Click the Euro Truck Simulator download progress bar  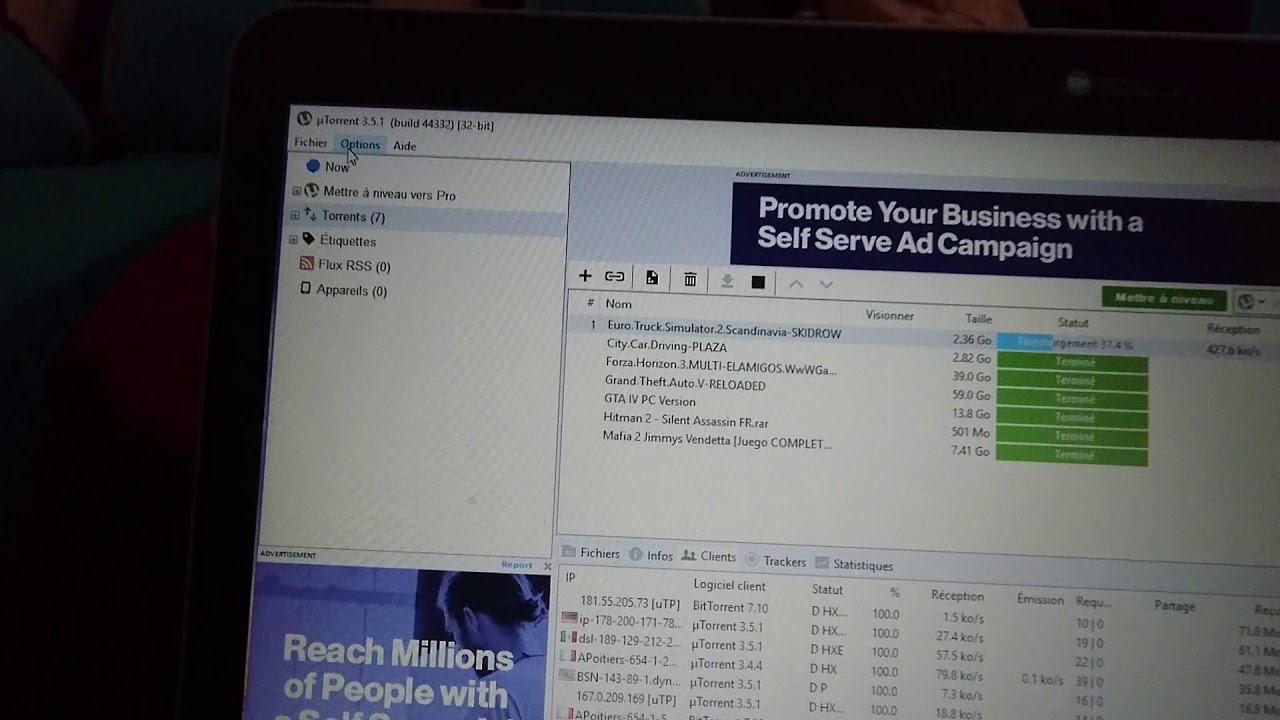(1073, 343)
